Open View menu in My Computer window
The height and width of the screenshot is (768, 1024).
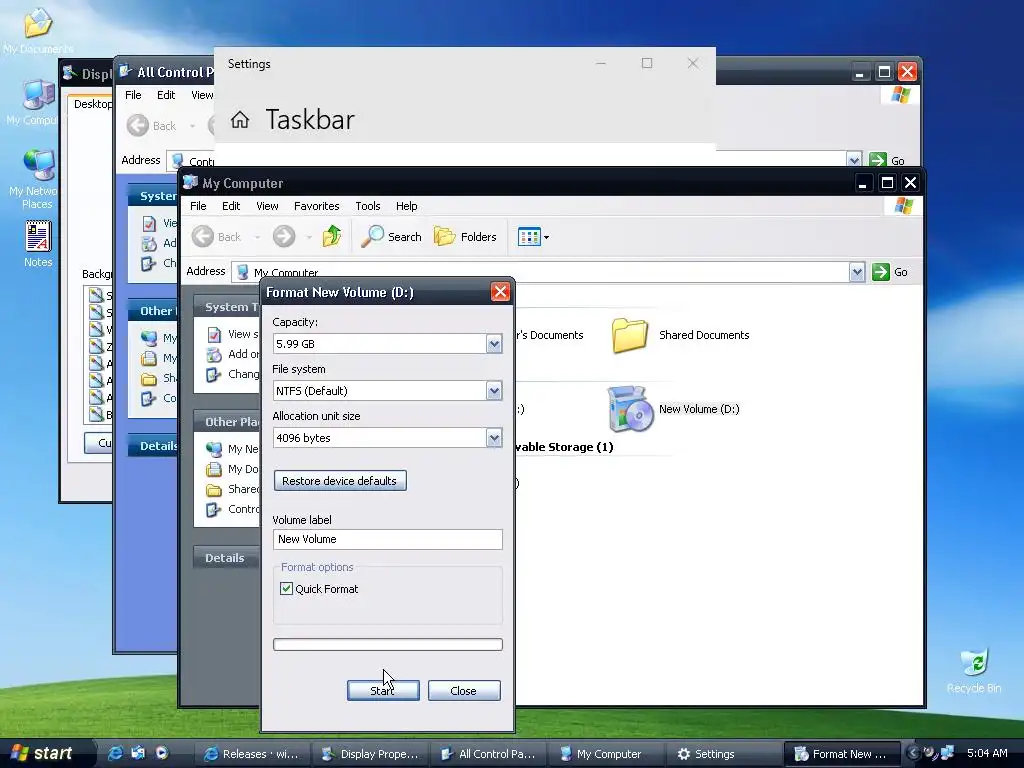point(267,206)
